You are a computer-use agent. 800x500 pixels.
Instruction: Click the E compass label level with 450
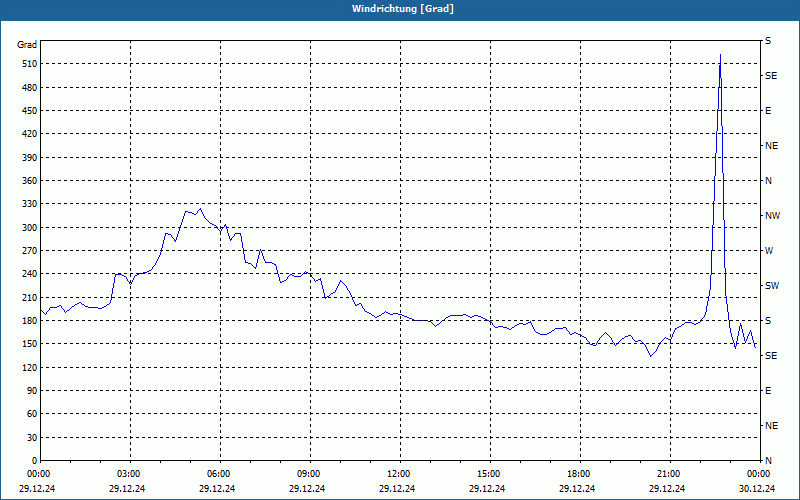[x=768, y=111]
